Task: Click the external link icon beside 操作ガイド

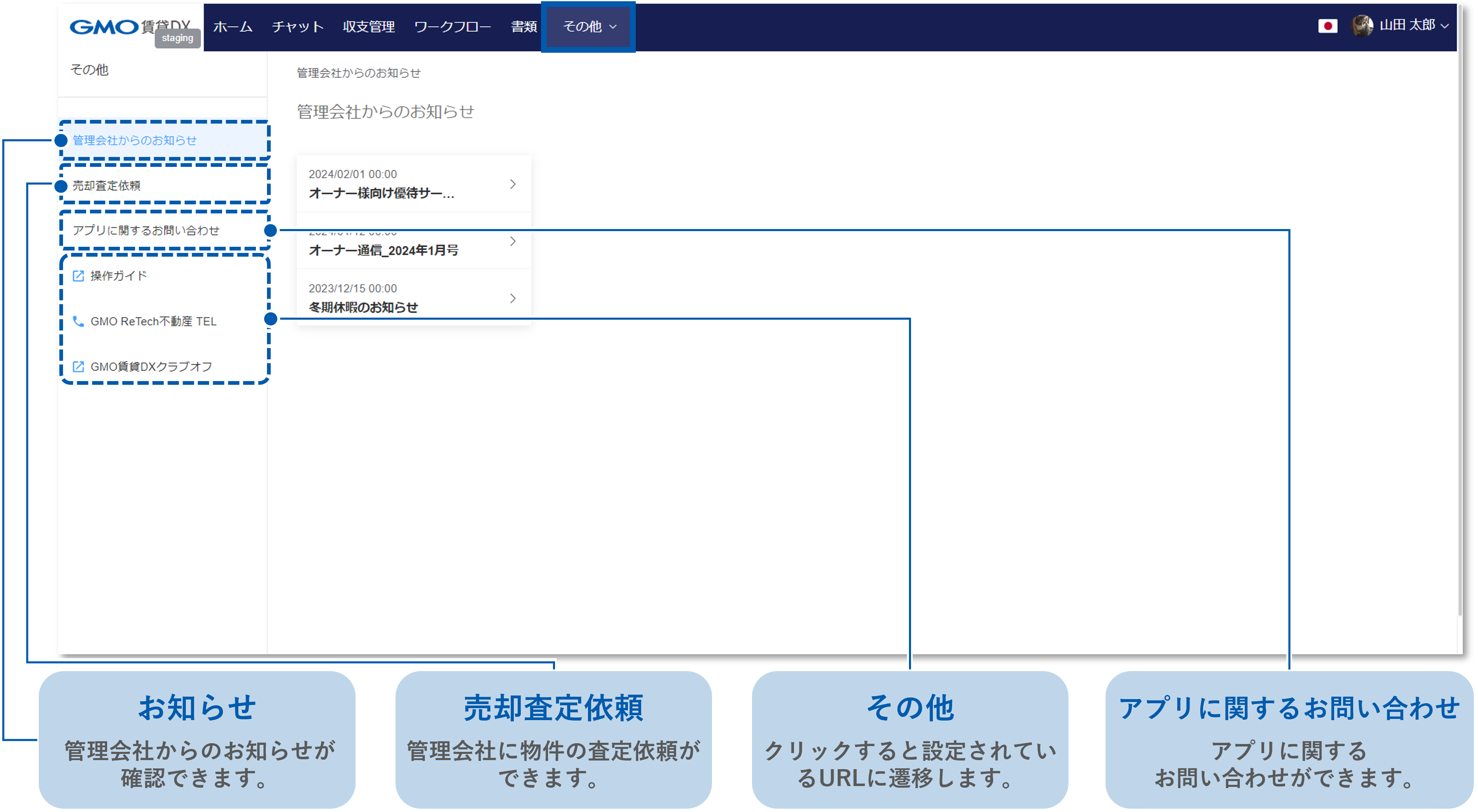Action: pyautogui.click(x=78, y=276)
